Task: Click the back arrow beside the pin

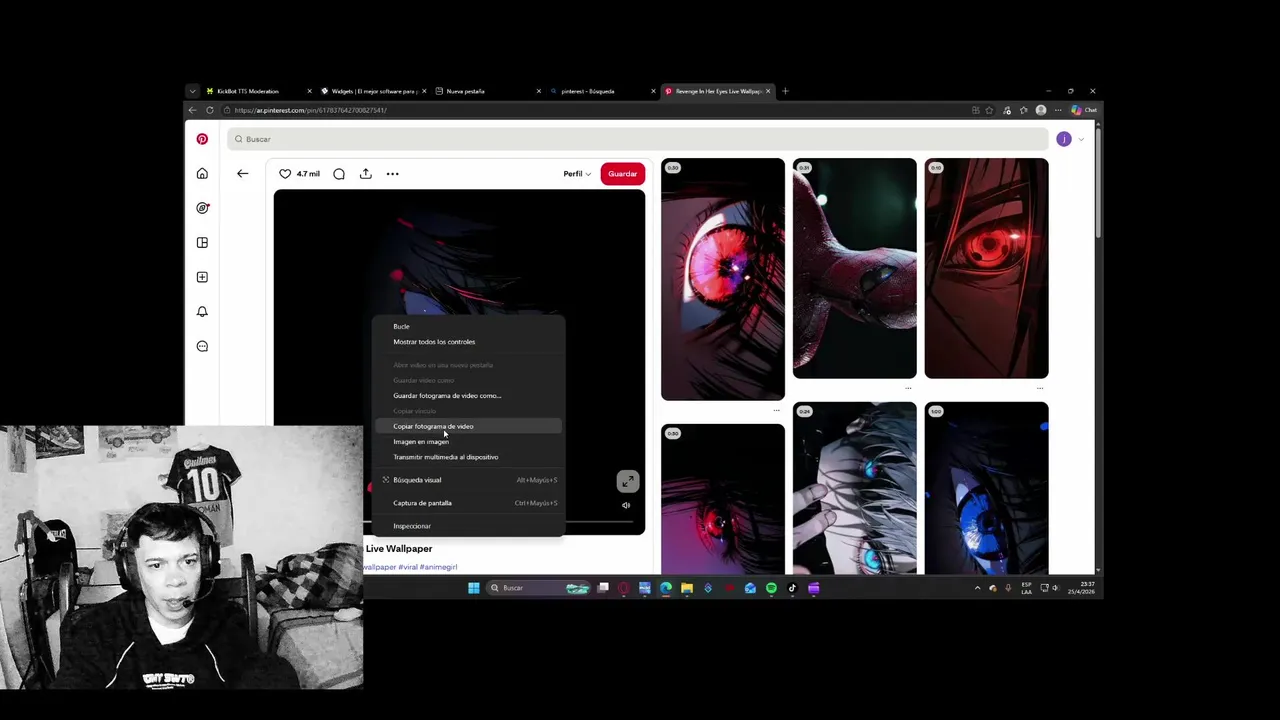Action: point(242,174)
